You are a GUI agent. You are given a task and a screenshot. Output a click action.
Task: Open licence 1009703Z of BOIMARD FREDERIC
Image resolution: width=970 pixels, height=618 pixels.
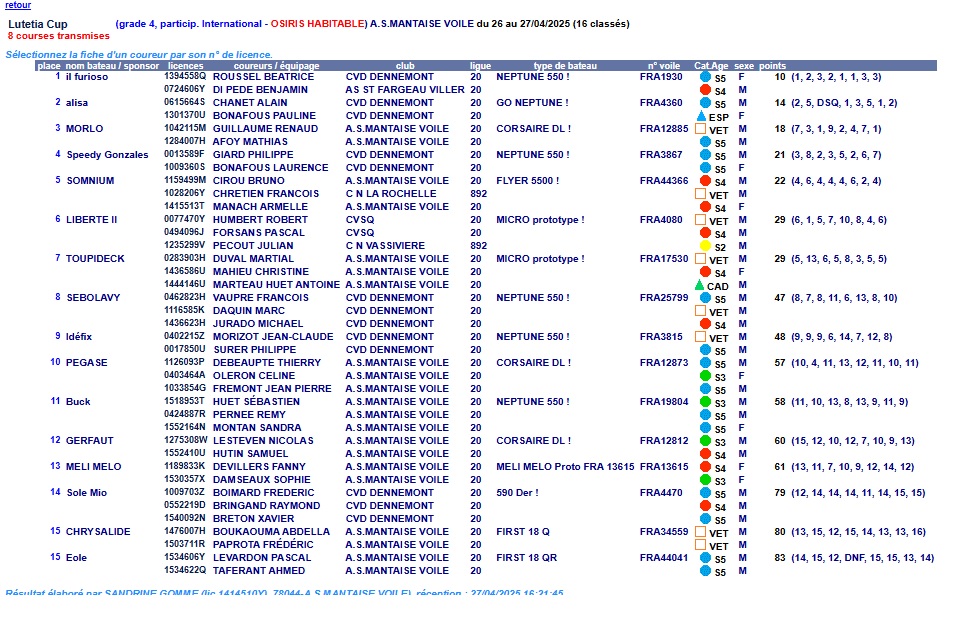[x=185, y=492]
